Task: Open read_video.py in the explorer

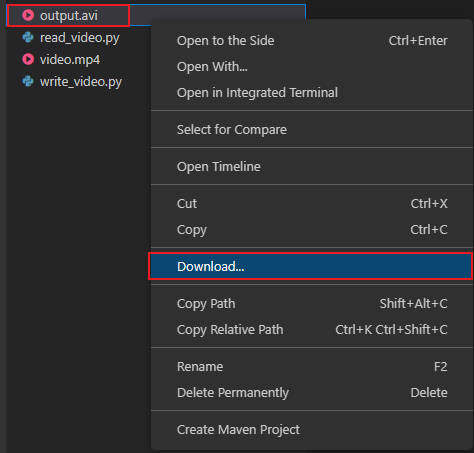Action: click(x=80, y=38)
